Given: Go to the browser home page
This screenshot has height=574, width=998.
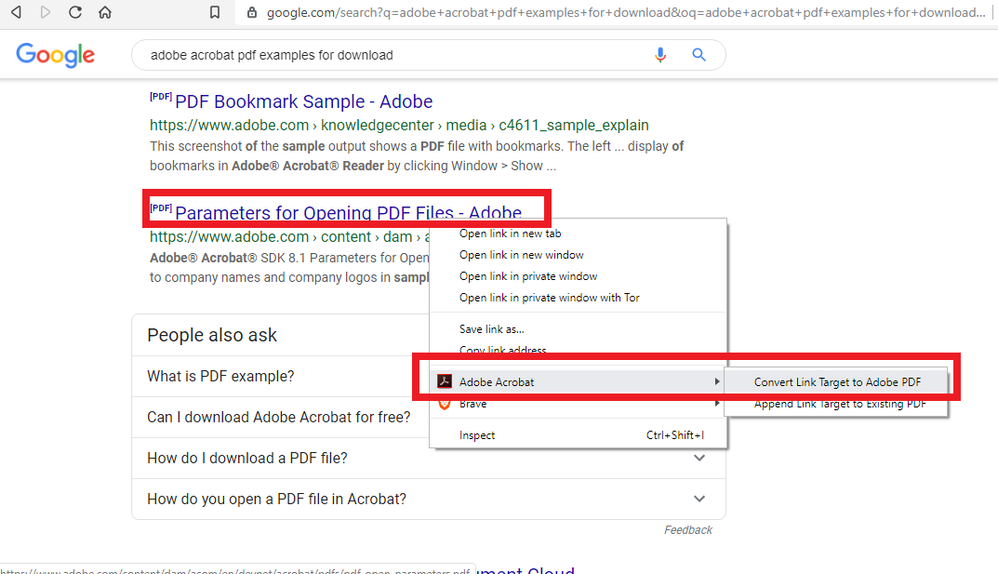Looking at the screenshot, I should 105,13.
